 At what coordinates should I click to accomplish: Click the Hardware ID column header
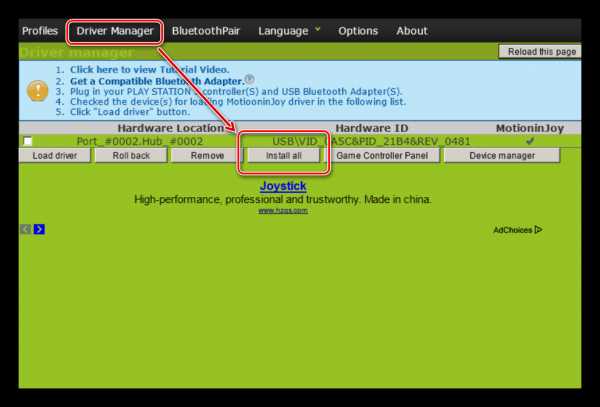(x=372, y=128)
